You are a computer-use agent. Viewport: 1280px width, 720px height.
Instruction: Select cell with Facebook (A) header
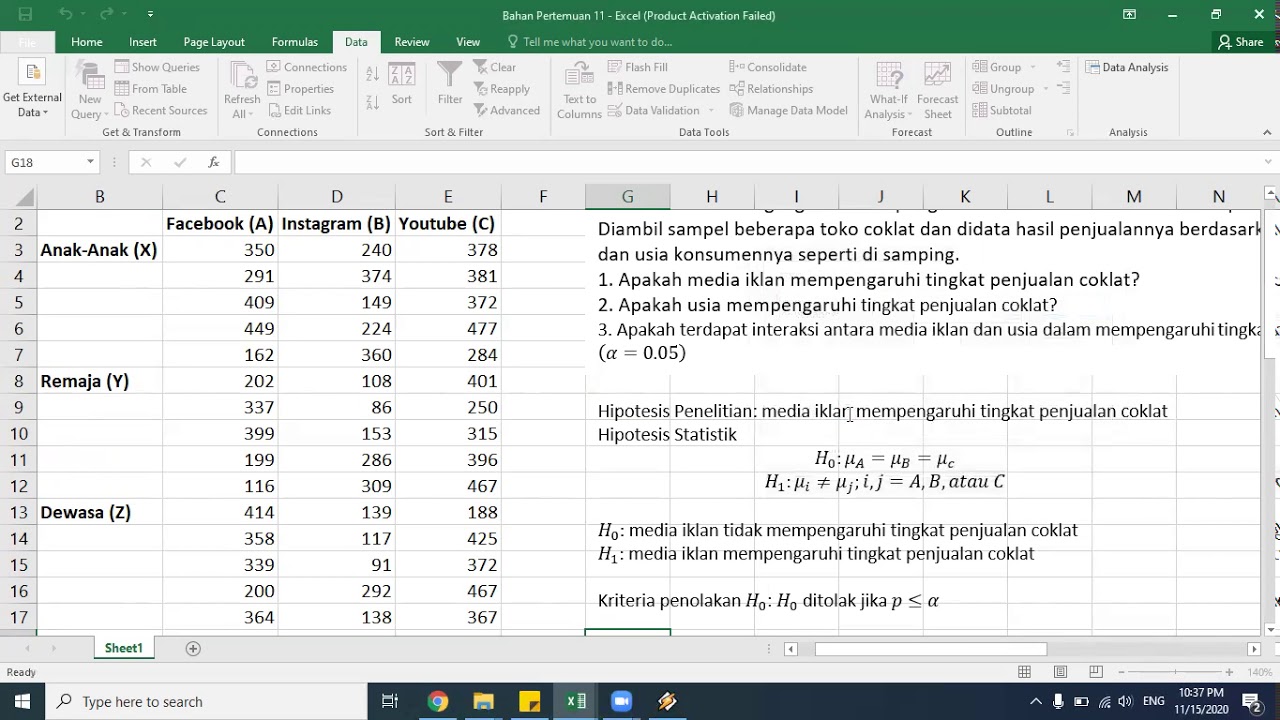pos(220,224)
